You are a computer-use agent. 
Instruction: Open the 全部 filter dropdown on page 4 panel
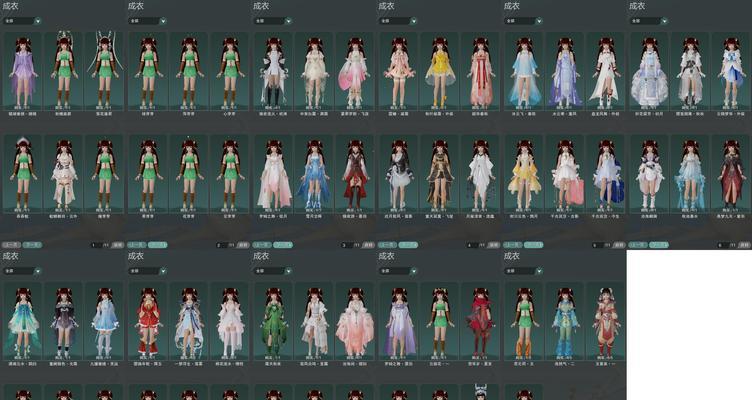point(398,21)
